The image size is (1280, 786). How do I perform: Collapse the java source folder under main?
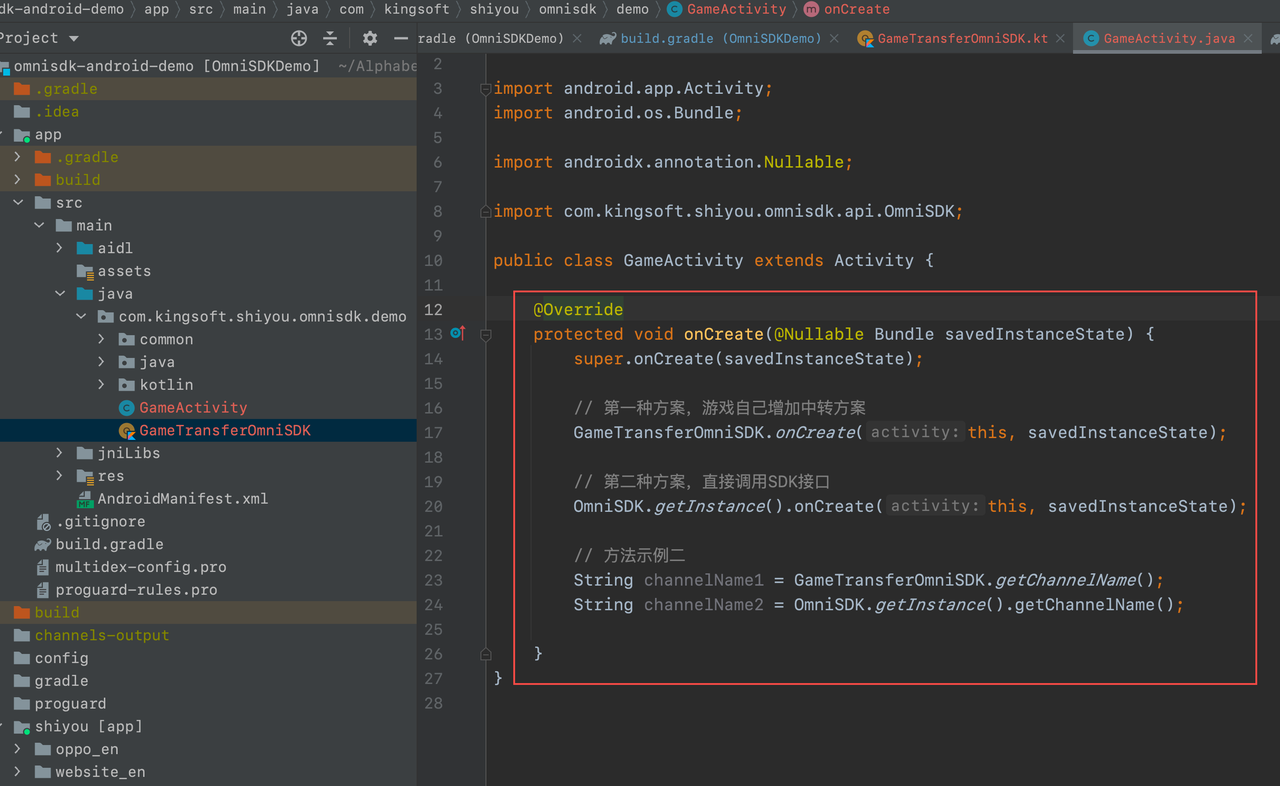(x=60, y=294)
